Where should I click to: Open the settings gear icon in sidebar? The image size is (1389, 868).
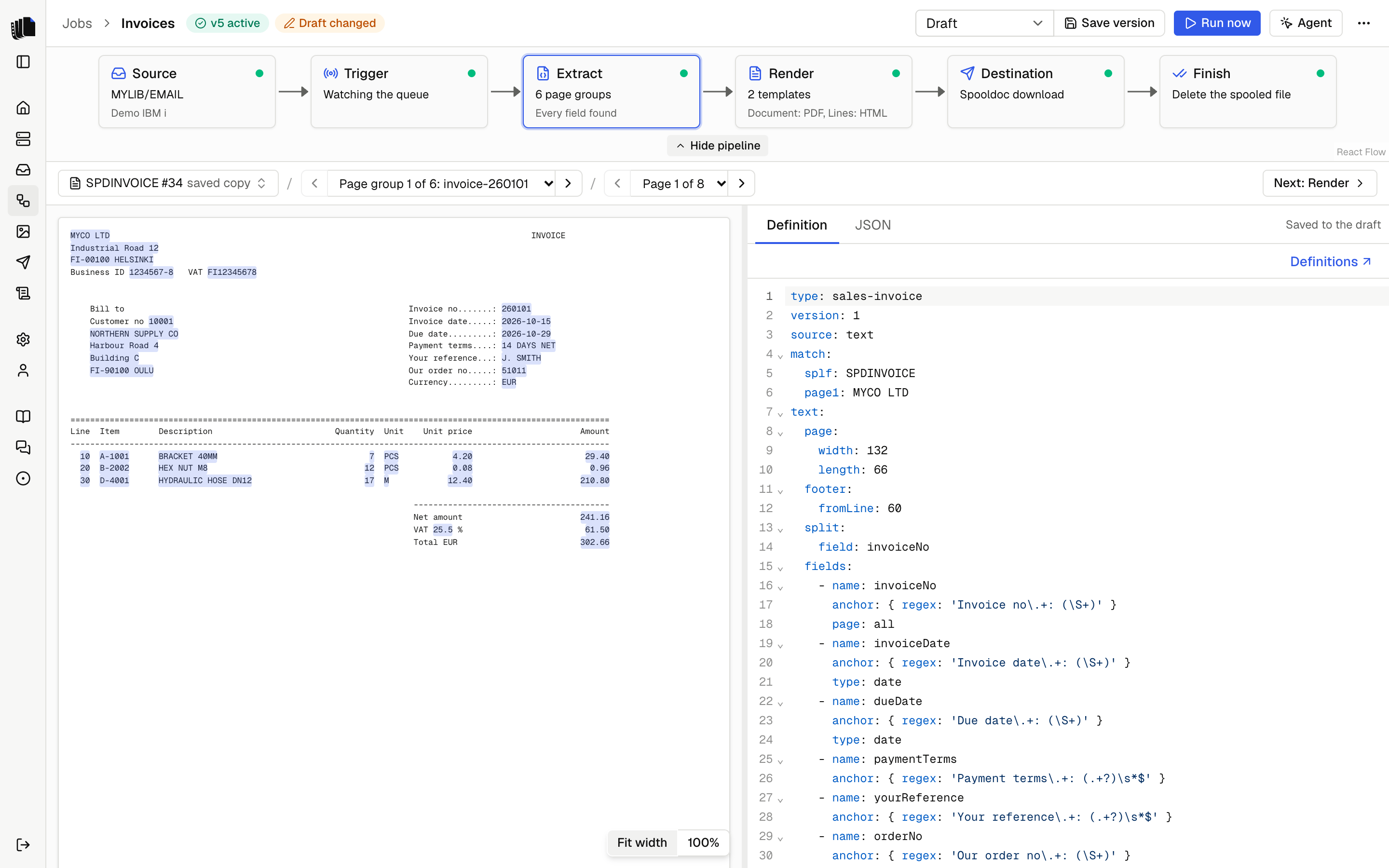tap(23, 339)
